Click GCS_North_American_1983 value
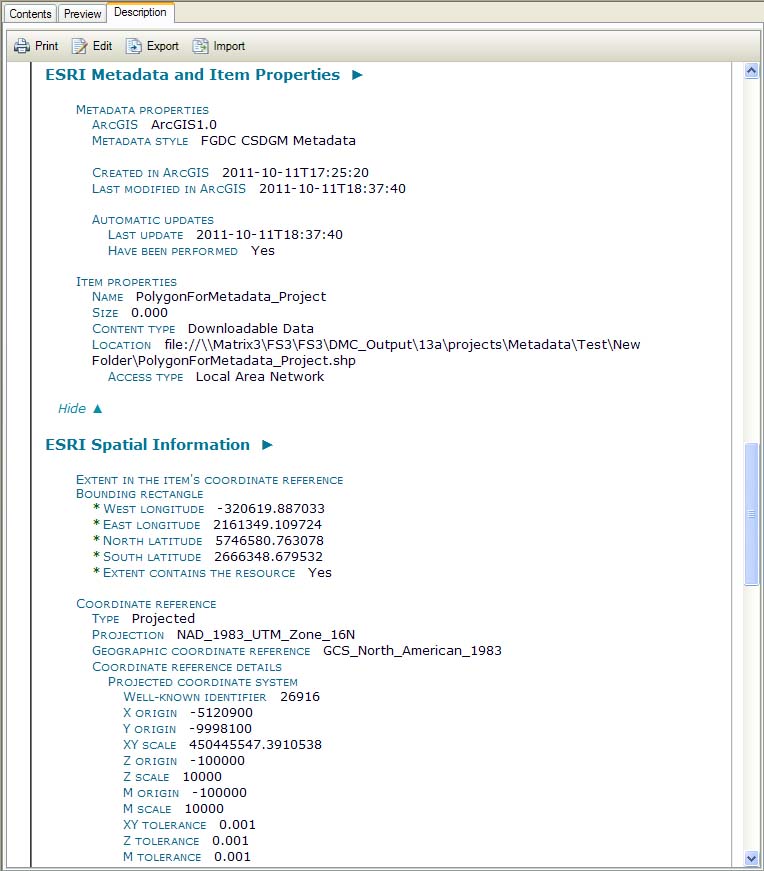This screenshot has width=764, height=871. (x=412, y=651)
